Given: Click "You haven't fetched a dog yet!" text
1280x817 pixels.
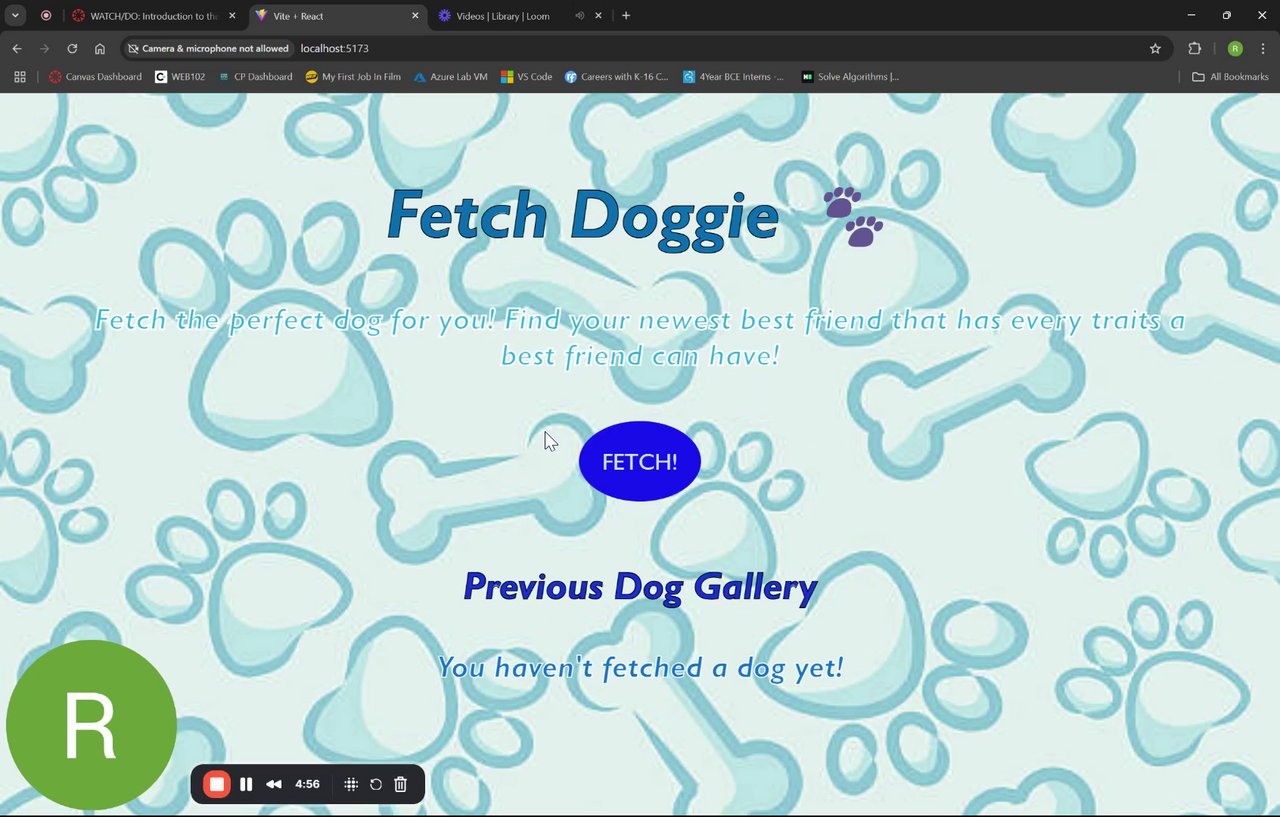Looking at the screenshot, I should click(x=640, y=667).
